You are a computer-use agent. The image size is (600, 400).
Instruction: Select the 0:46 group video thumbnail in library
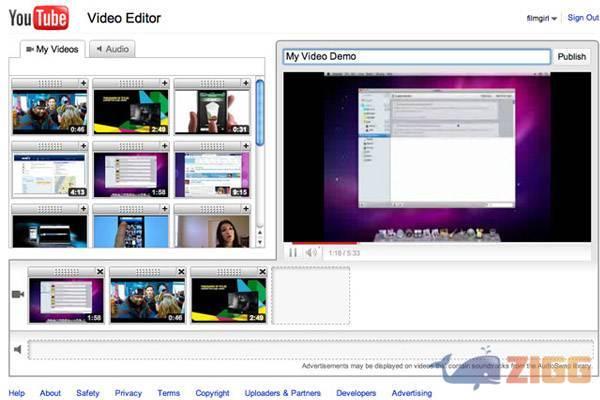[50, 112]
